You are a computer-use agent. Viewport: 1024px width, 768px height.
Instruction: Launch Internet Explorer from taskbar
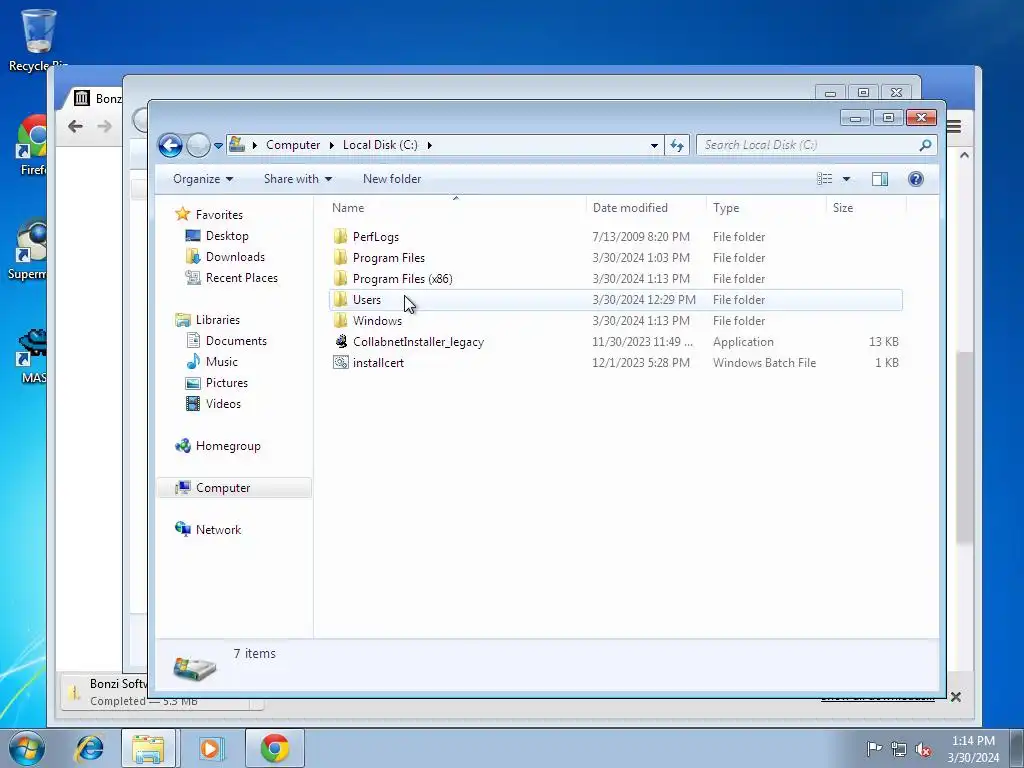pos(88,748)
